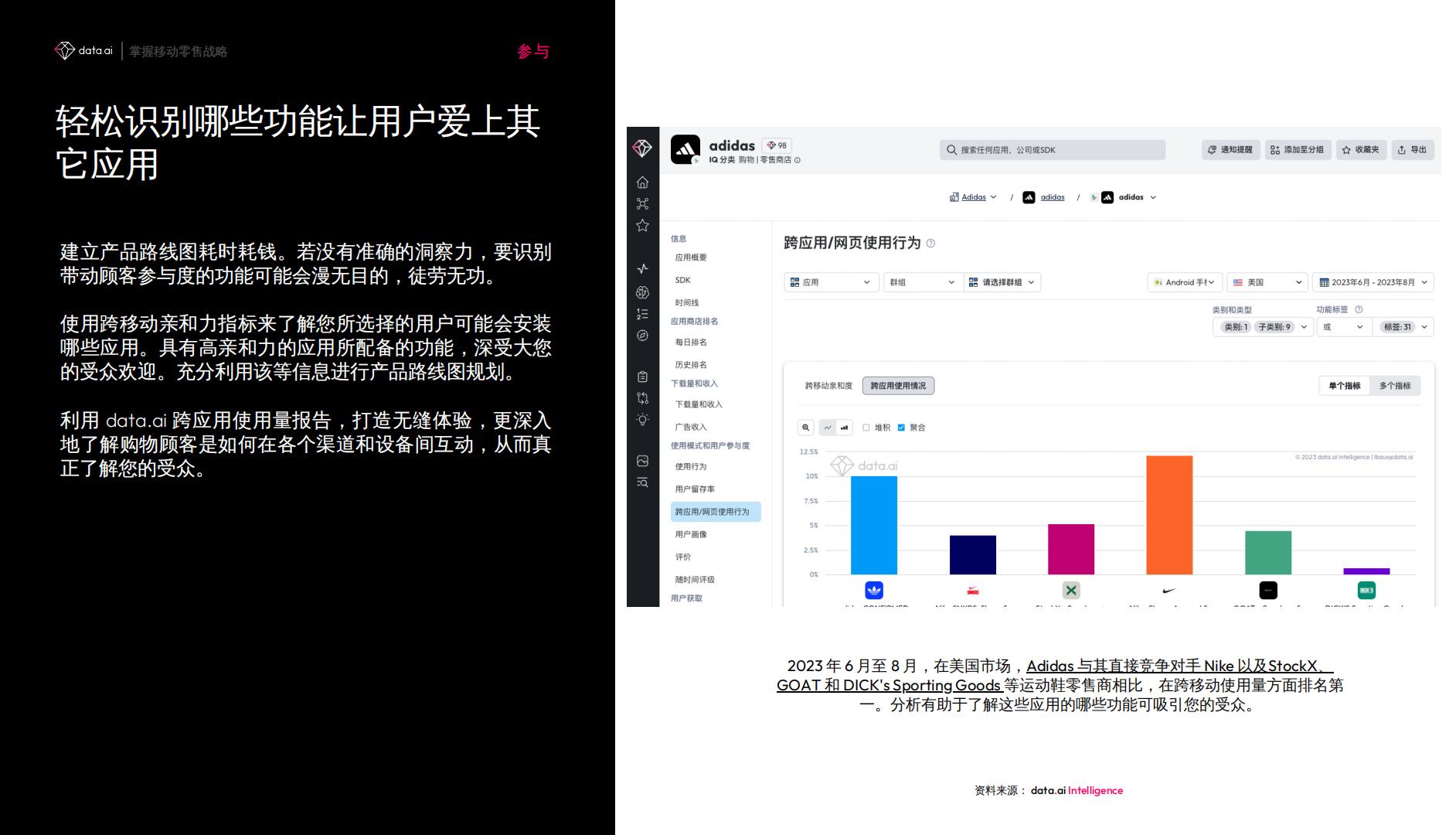
Task: Click the list search icon in the sidebar
Action: click(x=642, y=482)
